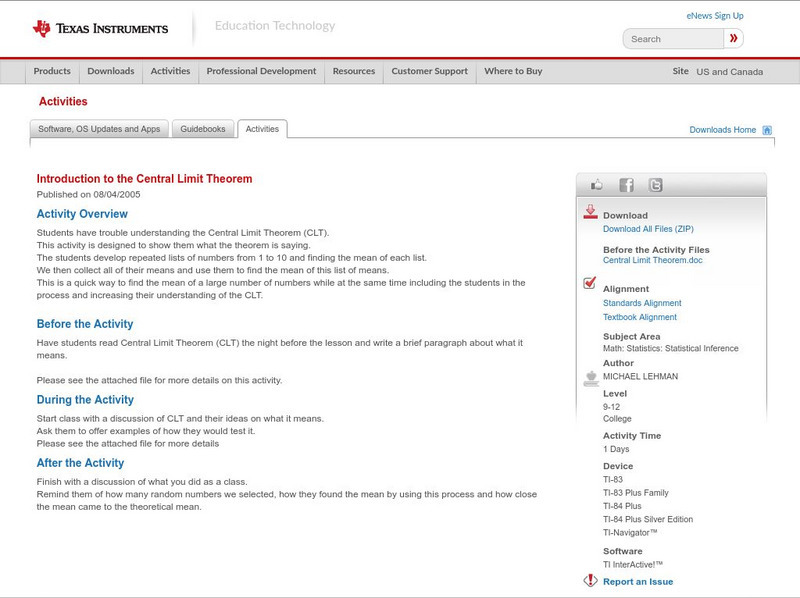Click the TI-83 device entry

click(x=613, y=479)
